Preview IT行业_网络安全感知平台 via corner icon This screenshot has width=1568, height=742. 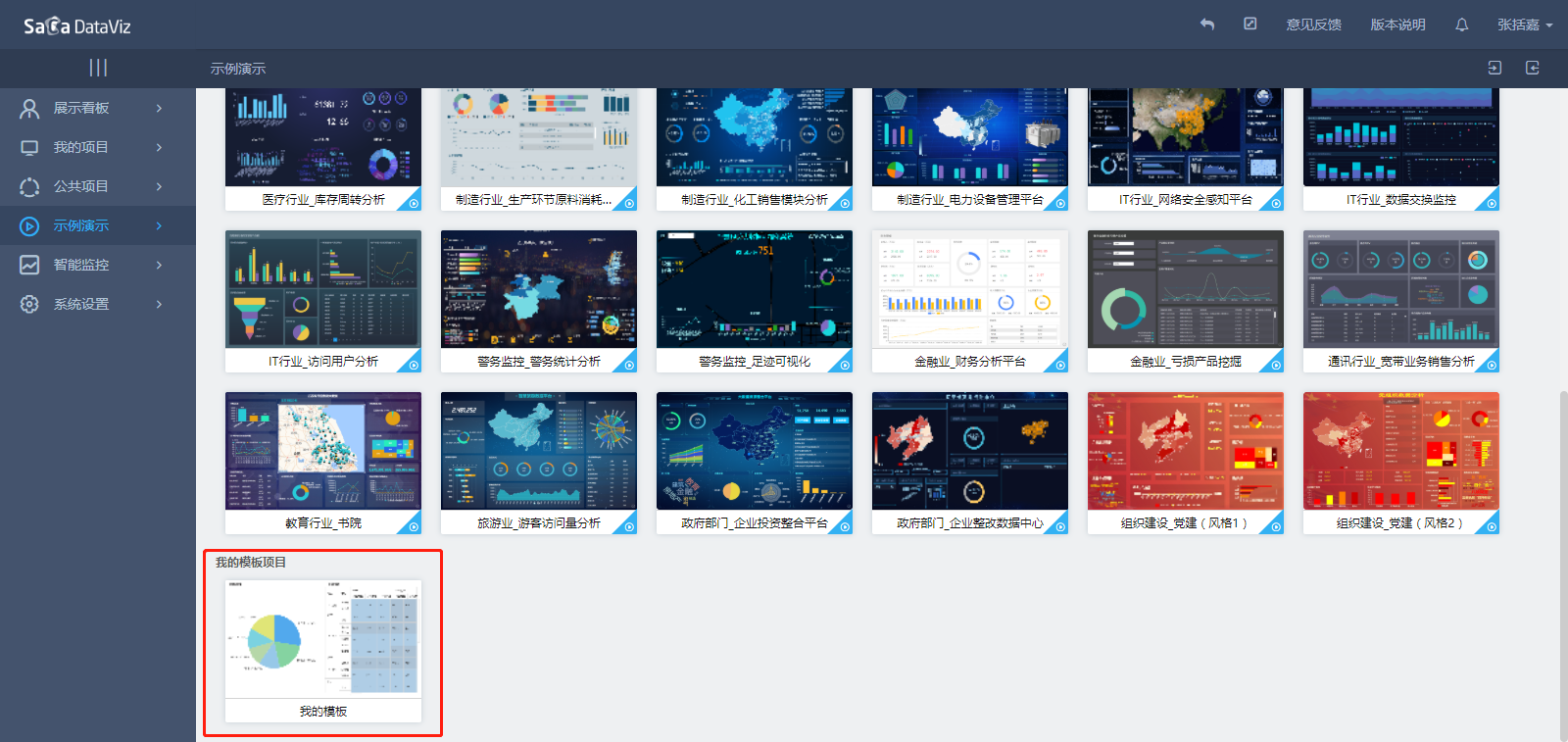pyautogui.click(x=1276, y=203)
